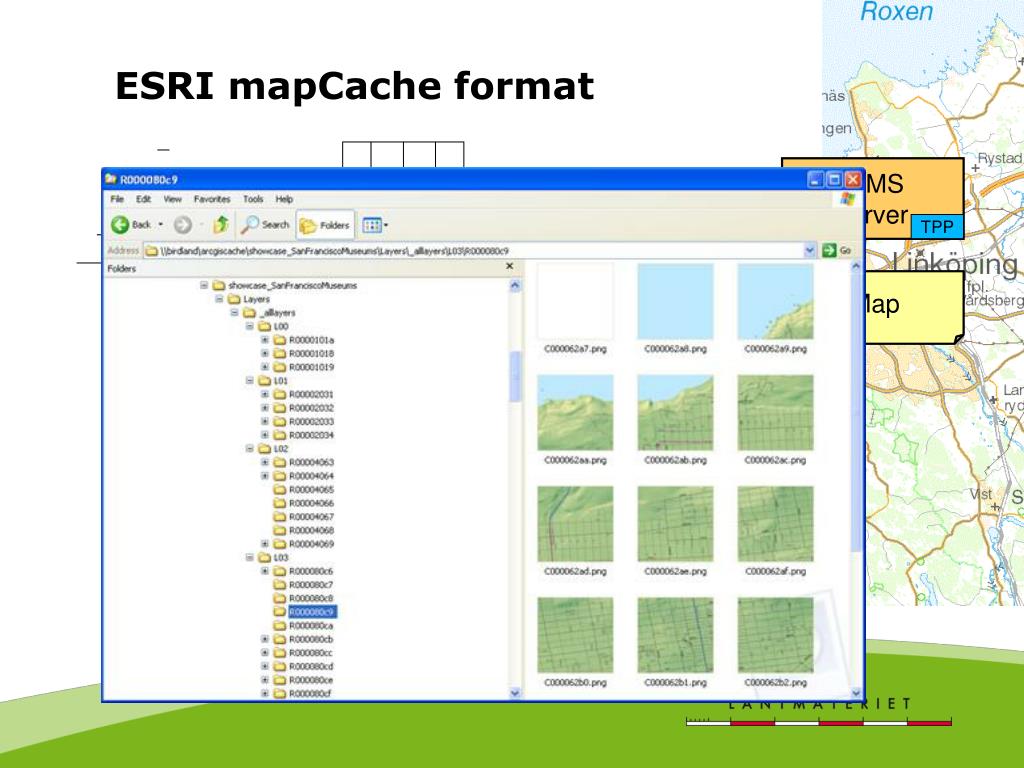Close the Folders pane with its X
Viewport: 1024px width, 768px height.
[509, 266]
